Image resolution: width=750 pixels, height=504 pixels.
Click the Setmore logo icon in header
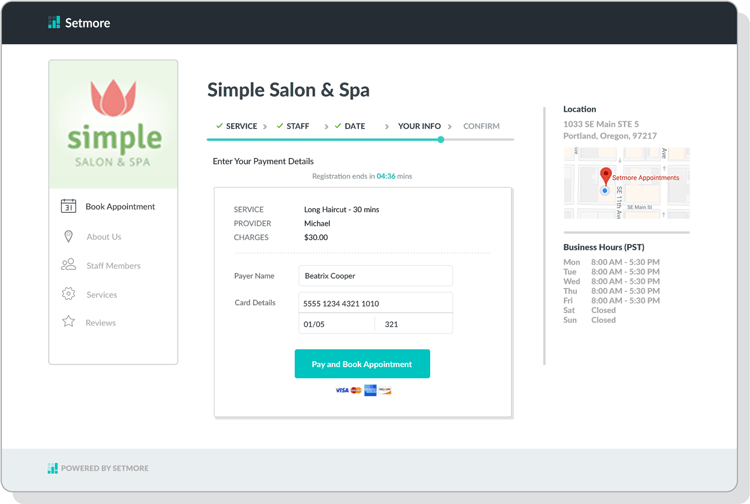(54, 22)
